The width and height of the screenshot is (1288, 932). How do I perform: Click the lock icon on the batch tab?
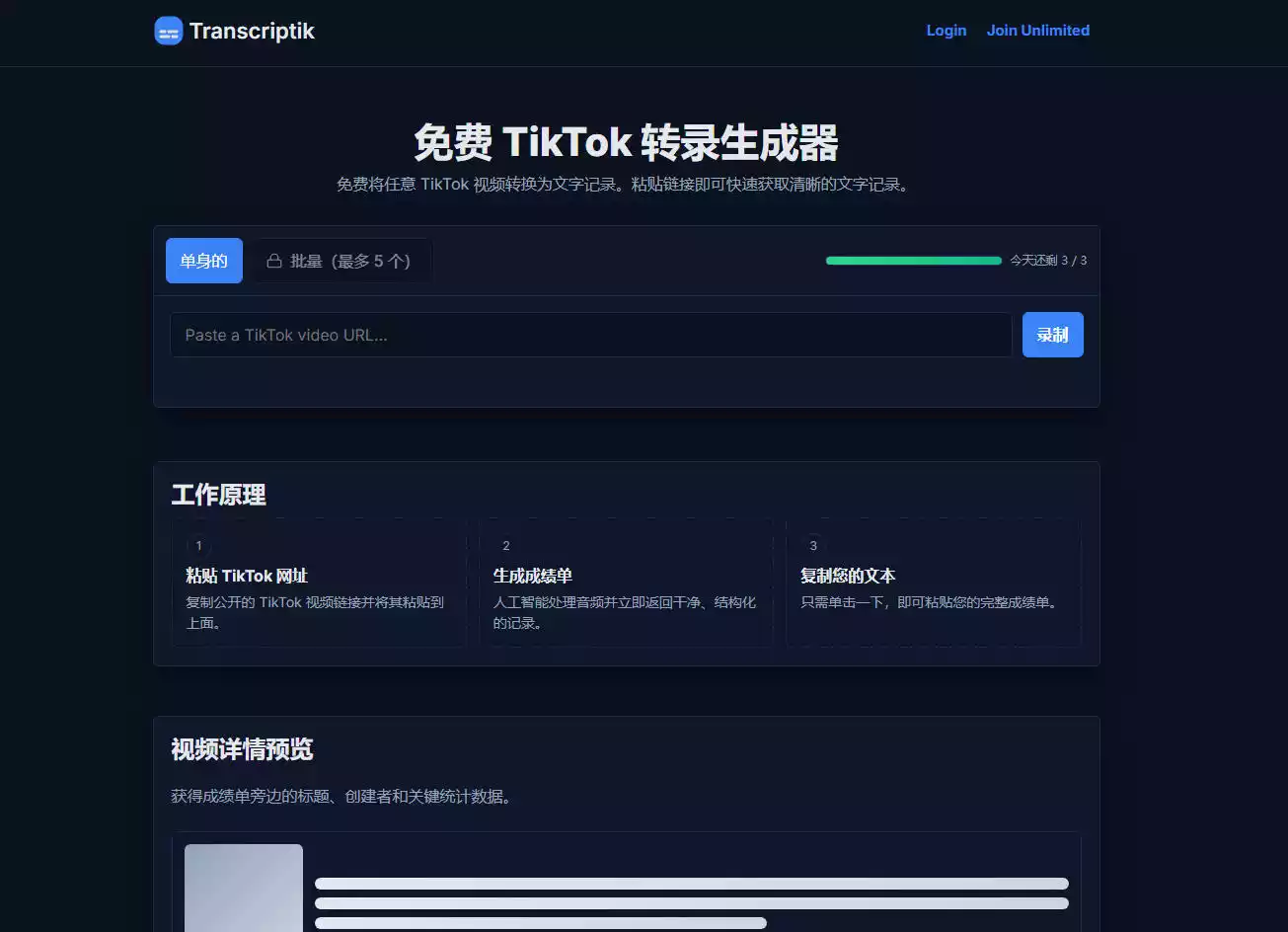tap(274, 261)
